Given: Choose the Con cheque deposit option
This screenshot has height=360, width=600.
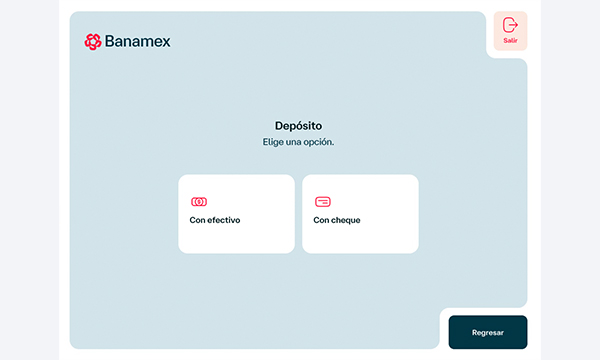Looking at the screenshot, I should coord(360,214).
